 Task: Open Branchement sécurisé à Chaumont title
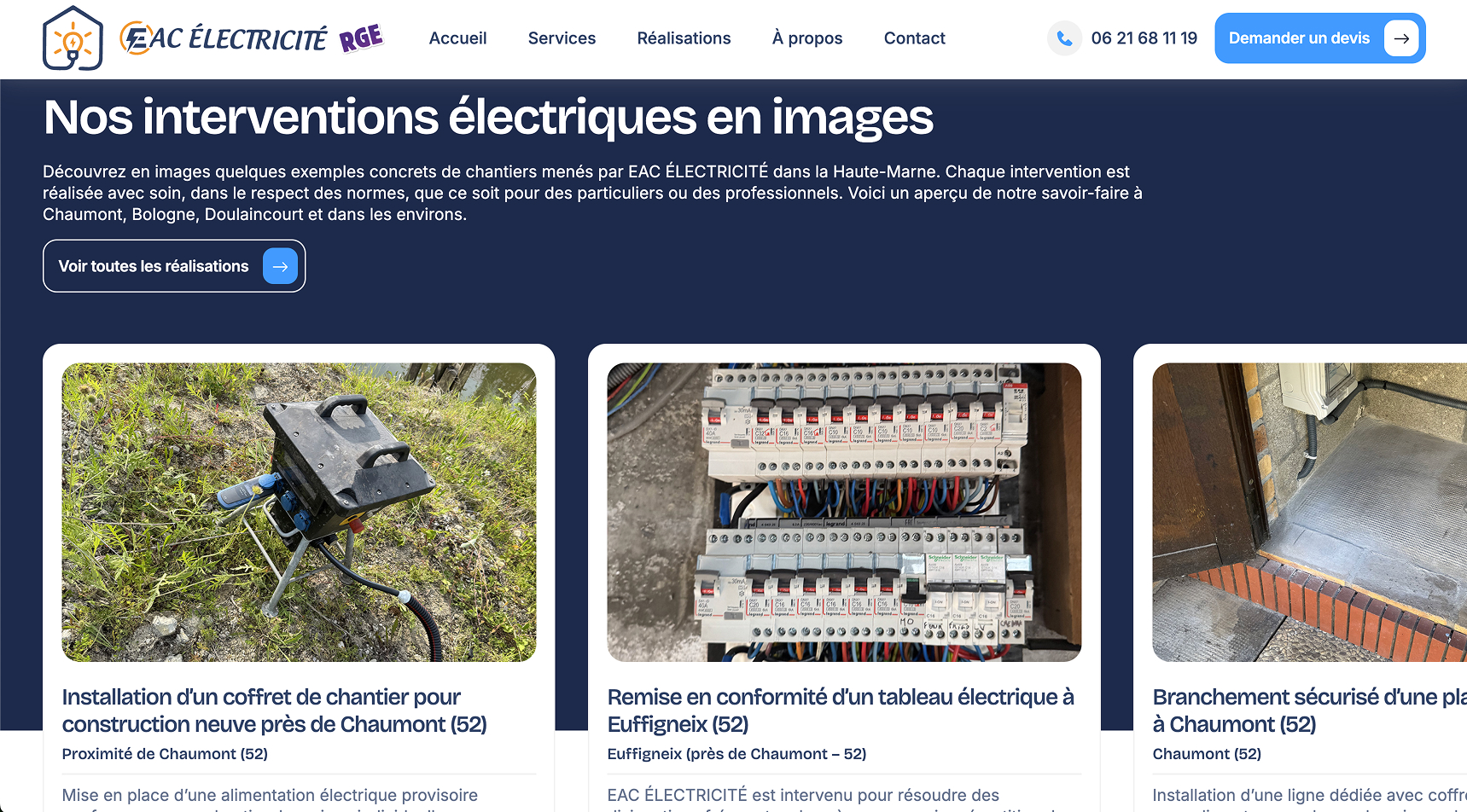1309,710
